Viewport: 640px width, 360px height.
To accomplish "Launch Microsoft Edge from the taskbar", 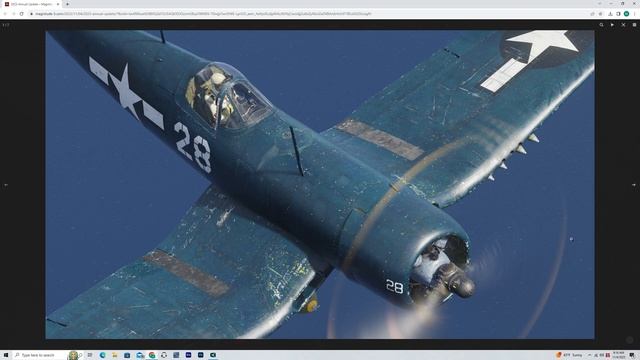I will (102, 355).
